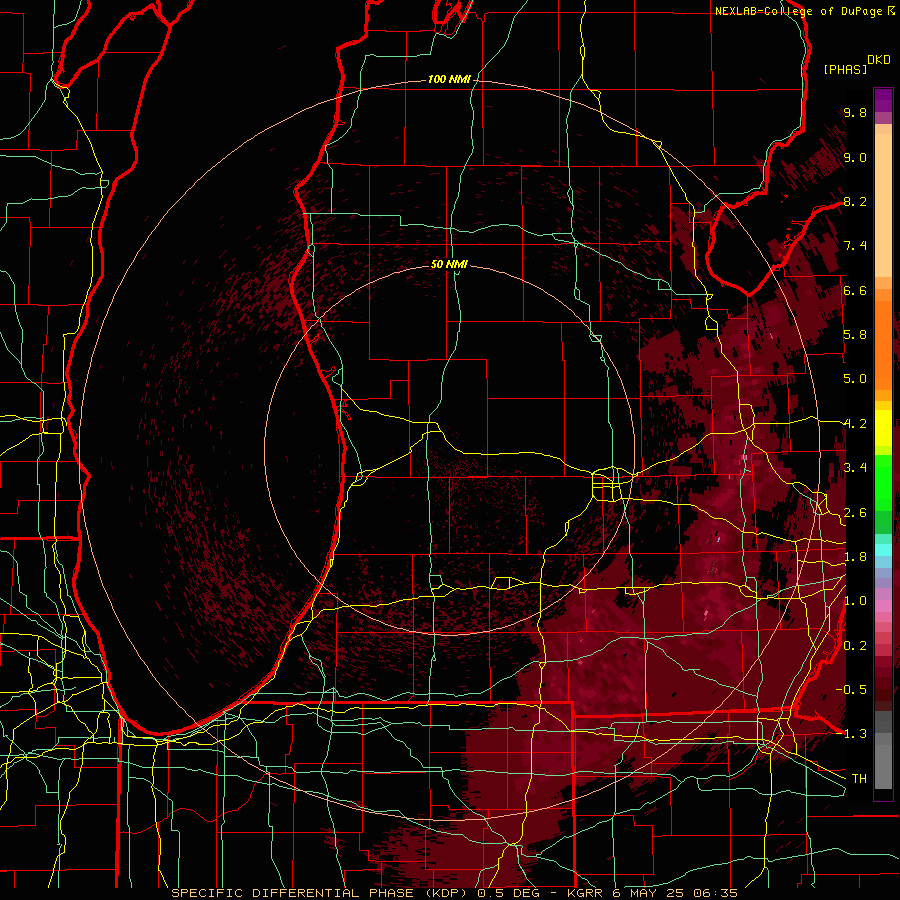This screenshot has height=900, width=900.
Task: Pick the cyan band of the colorbar
Action: click(883, 550)
